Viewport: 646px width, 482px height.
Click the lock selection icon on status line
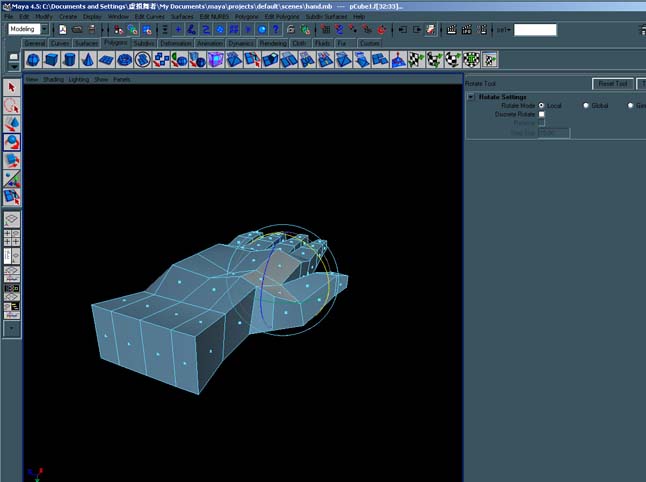(290, 30)
